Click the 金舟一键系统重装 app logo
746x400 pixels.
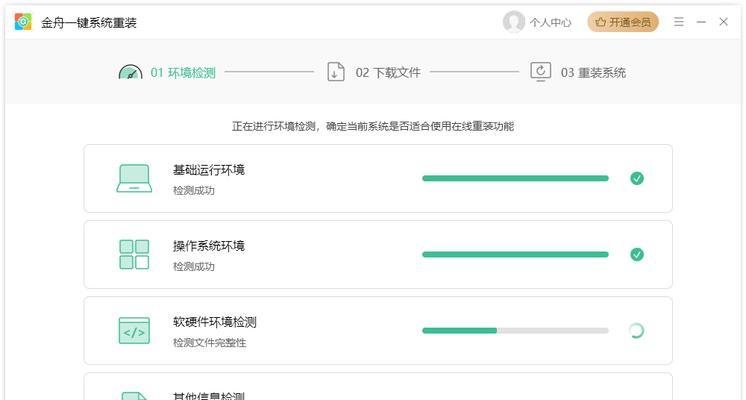(x=23, y=22)
